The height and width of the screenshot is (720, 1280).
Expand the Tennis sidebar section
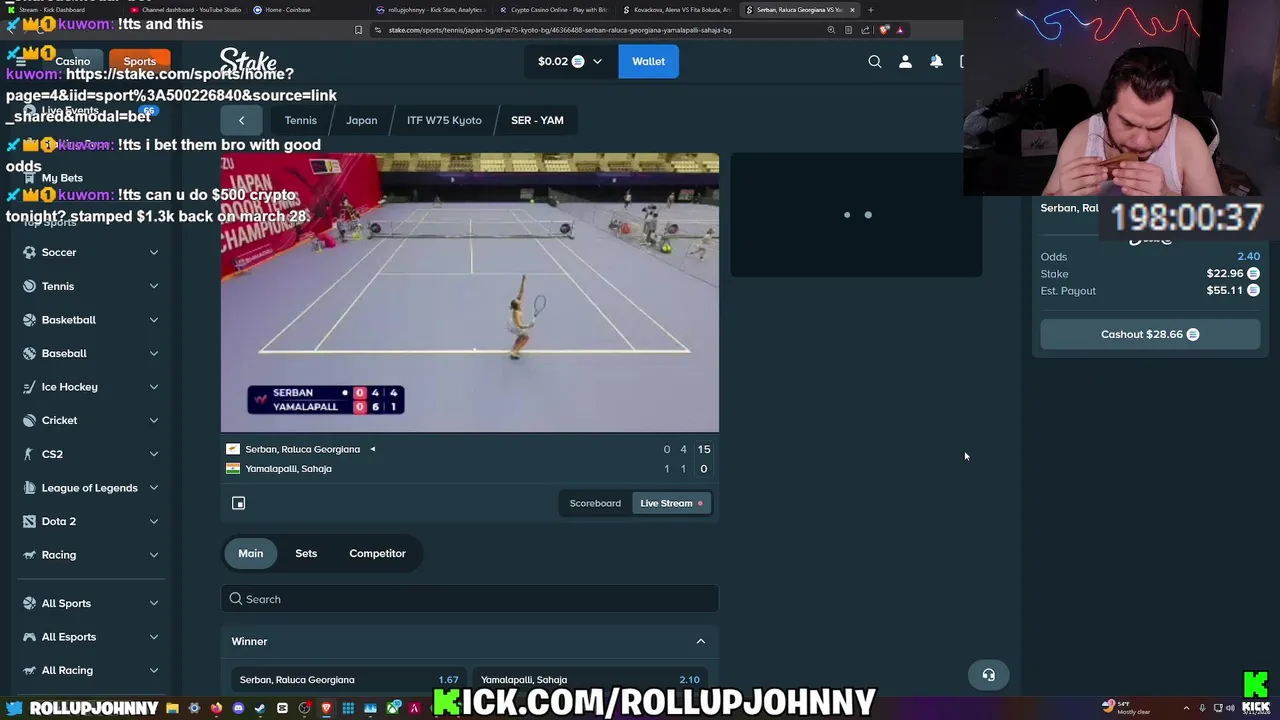154,286
